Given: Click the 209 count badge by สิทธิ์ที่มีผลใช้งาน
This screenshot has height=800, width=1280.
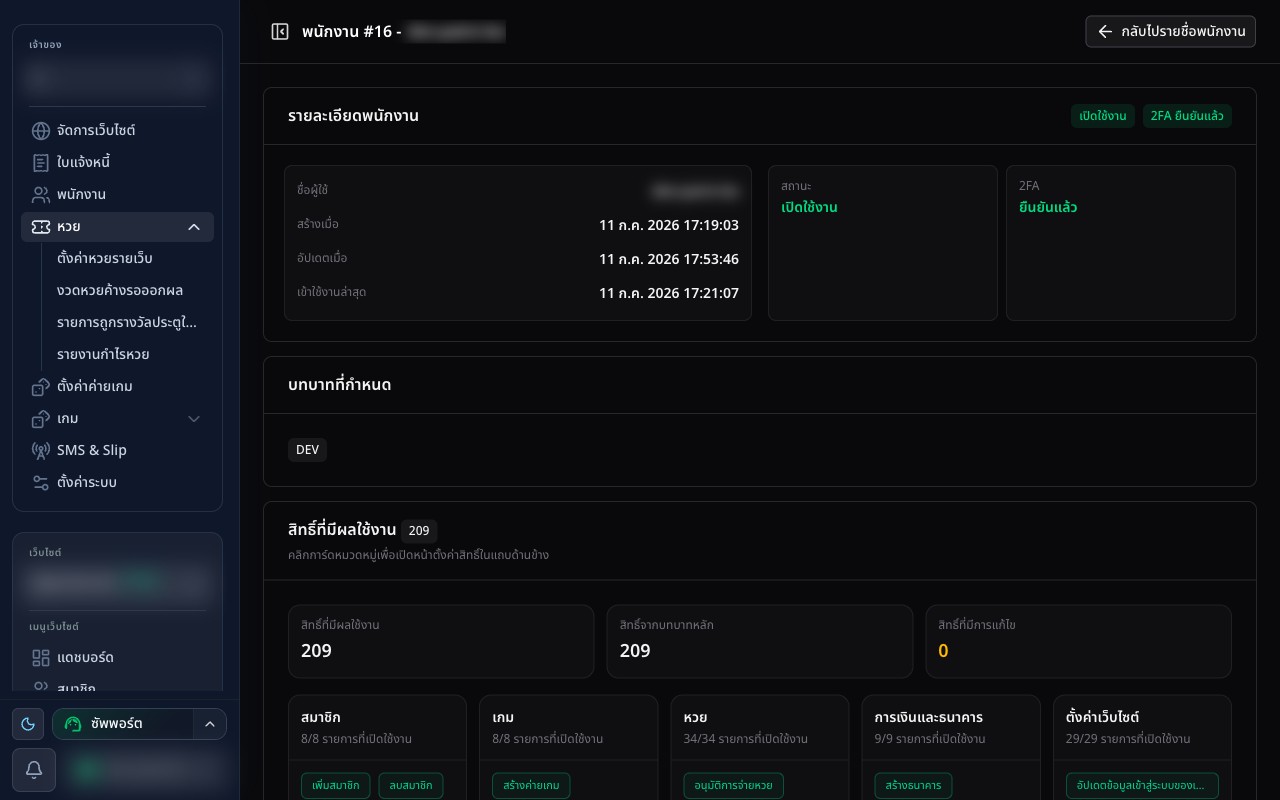Looking at the screenshot, I should coord(419,531).
